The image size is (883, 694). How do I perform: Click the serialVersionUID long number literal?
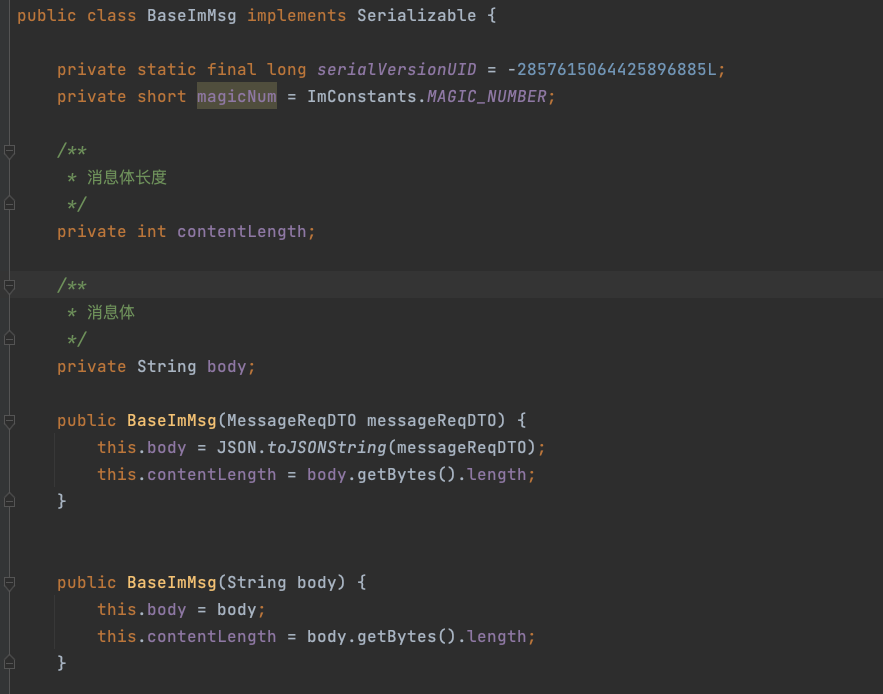(x=615, y=70)
